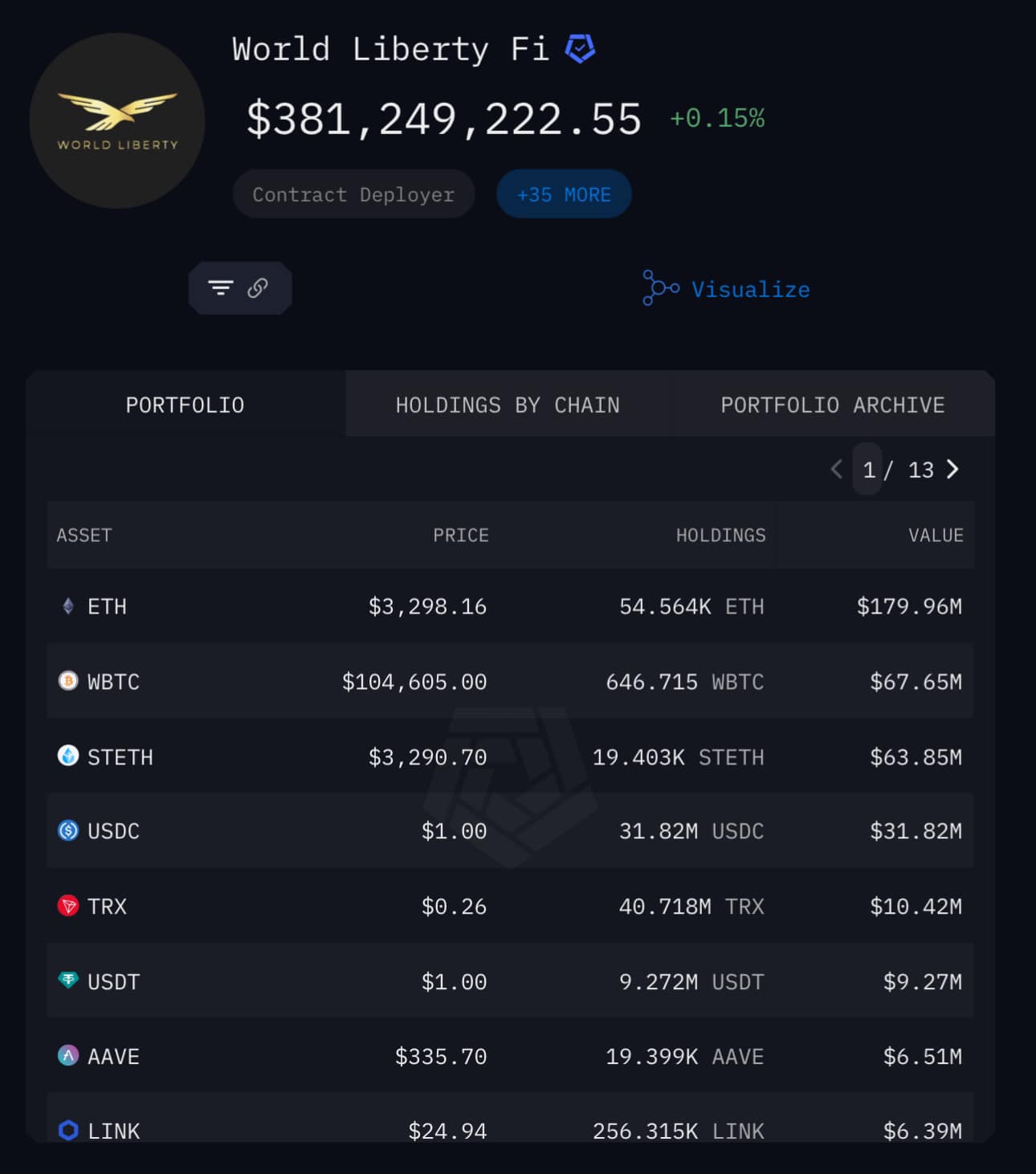
Task: Click the blue verified badge icon
Action: pos(580,49)
